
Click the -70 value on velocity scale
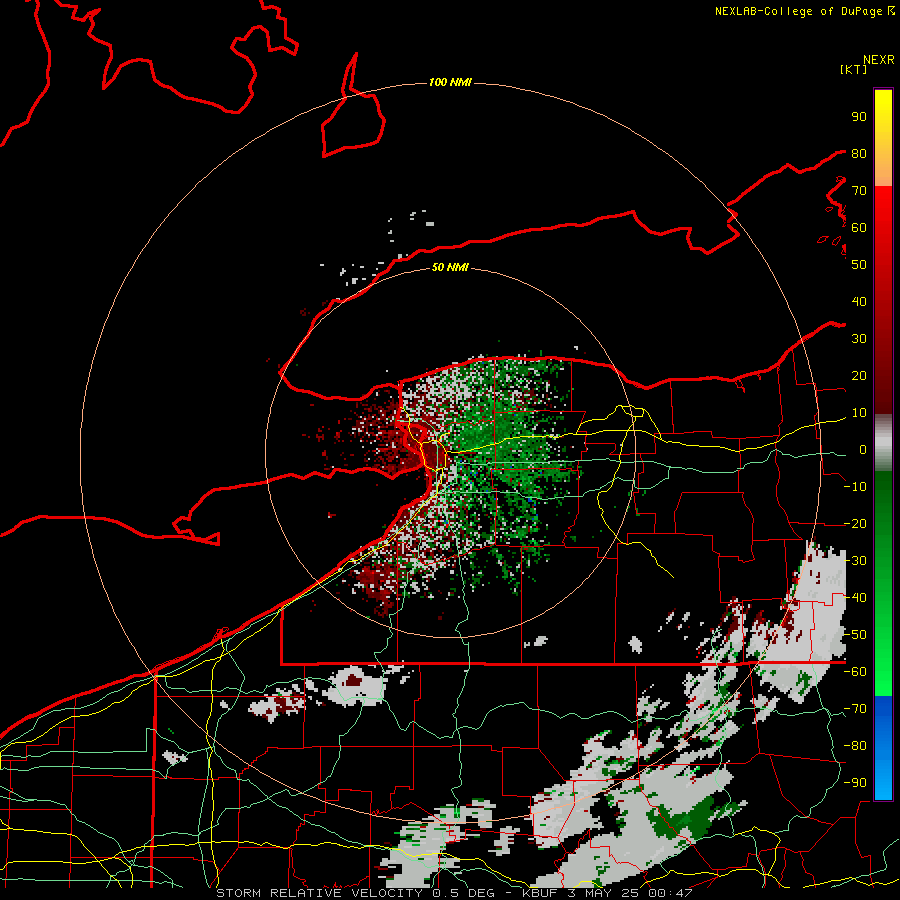[x=855, y=709]
